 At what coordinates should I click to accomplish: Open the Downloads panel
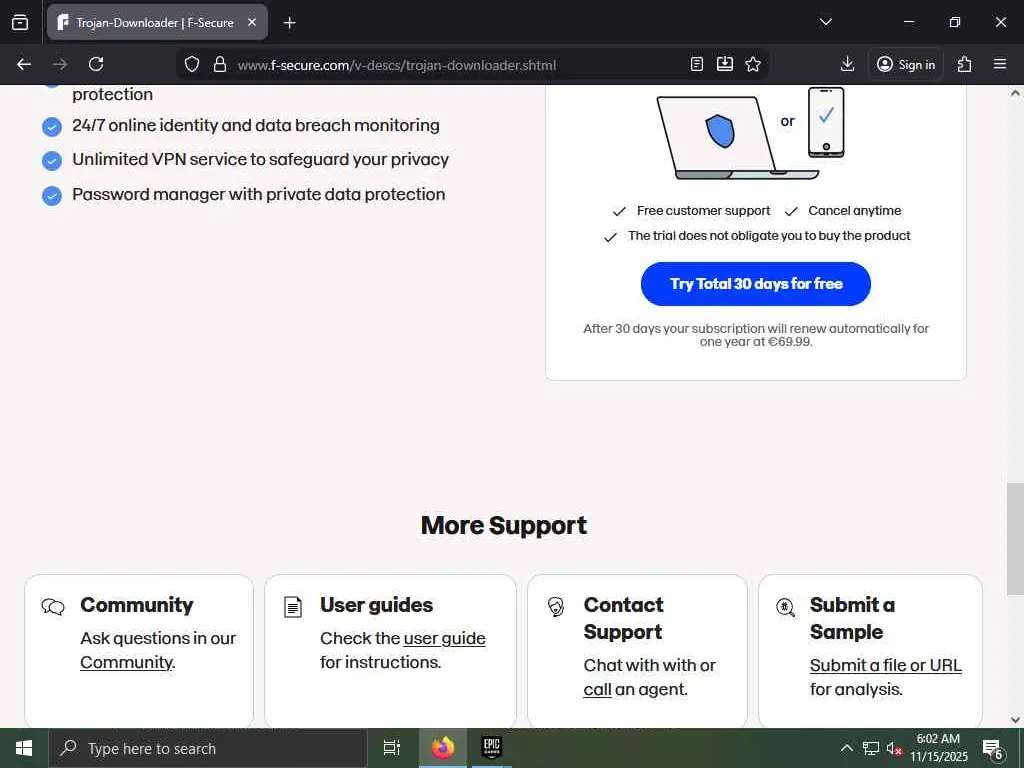pyautogui.click(x=847, y=64)
